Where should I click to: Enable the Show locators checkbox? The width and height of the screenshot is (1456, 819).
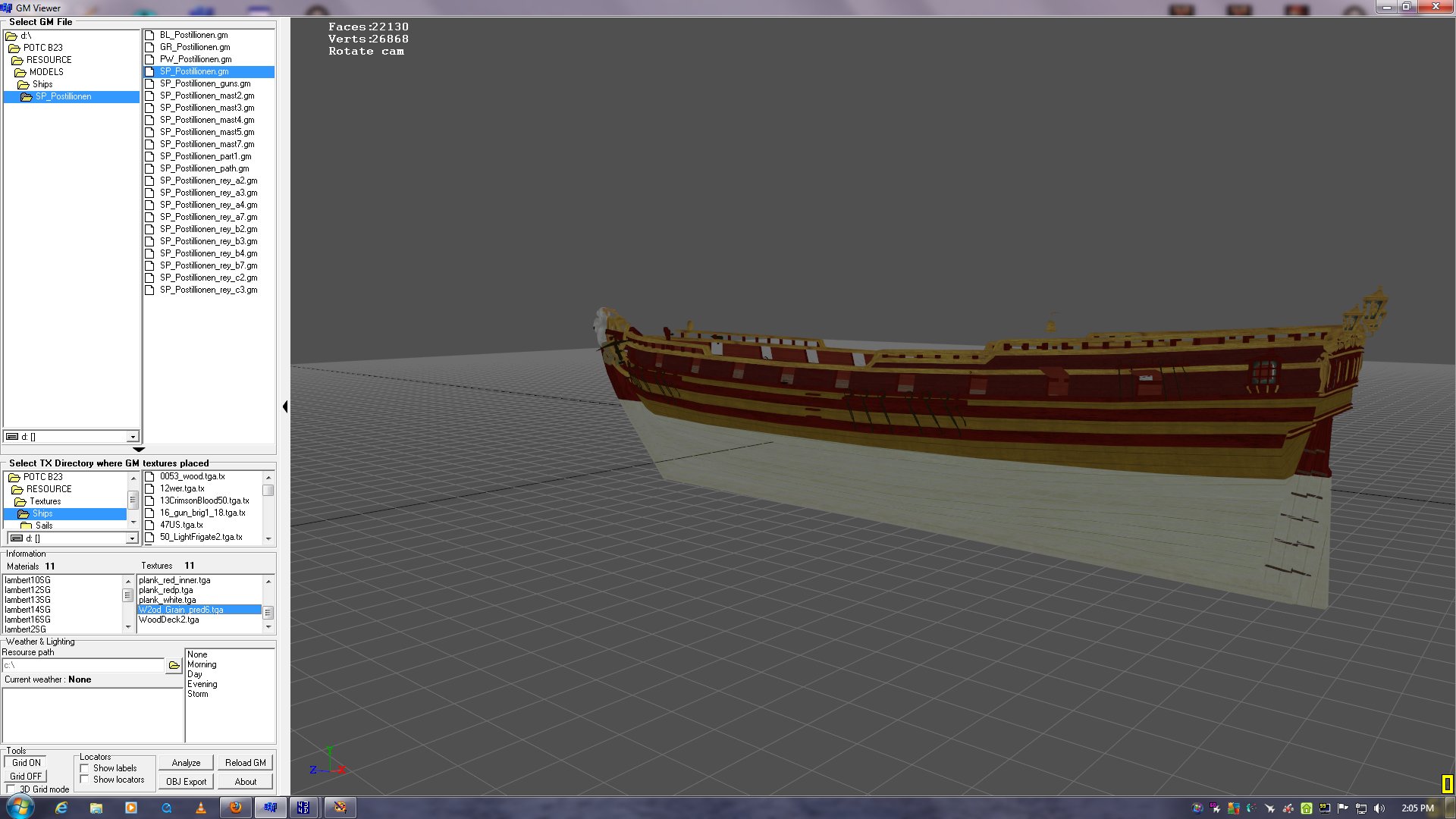(85, 780)
